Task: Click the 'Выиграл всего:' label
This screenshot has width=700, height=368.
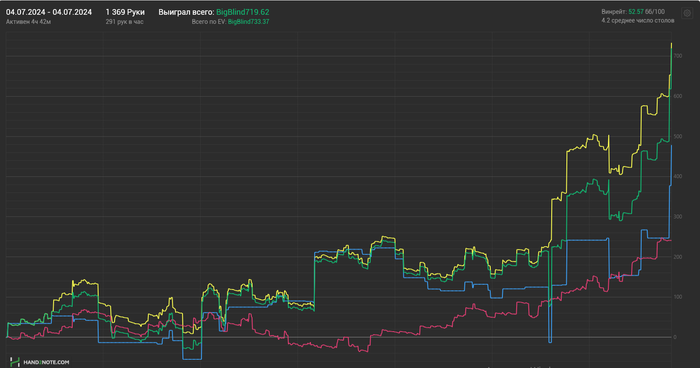Action: [186, 12]
